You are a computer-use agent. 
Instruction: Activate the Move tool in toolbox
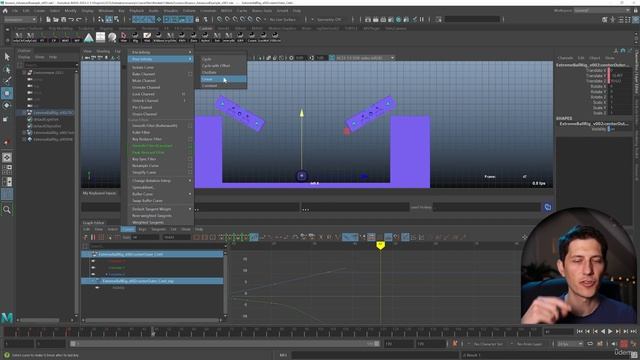tap(7, 93)
